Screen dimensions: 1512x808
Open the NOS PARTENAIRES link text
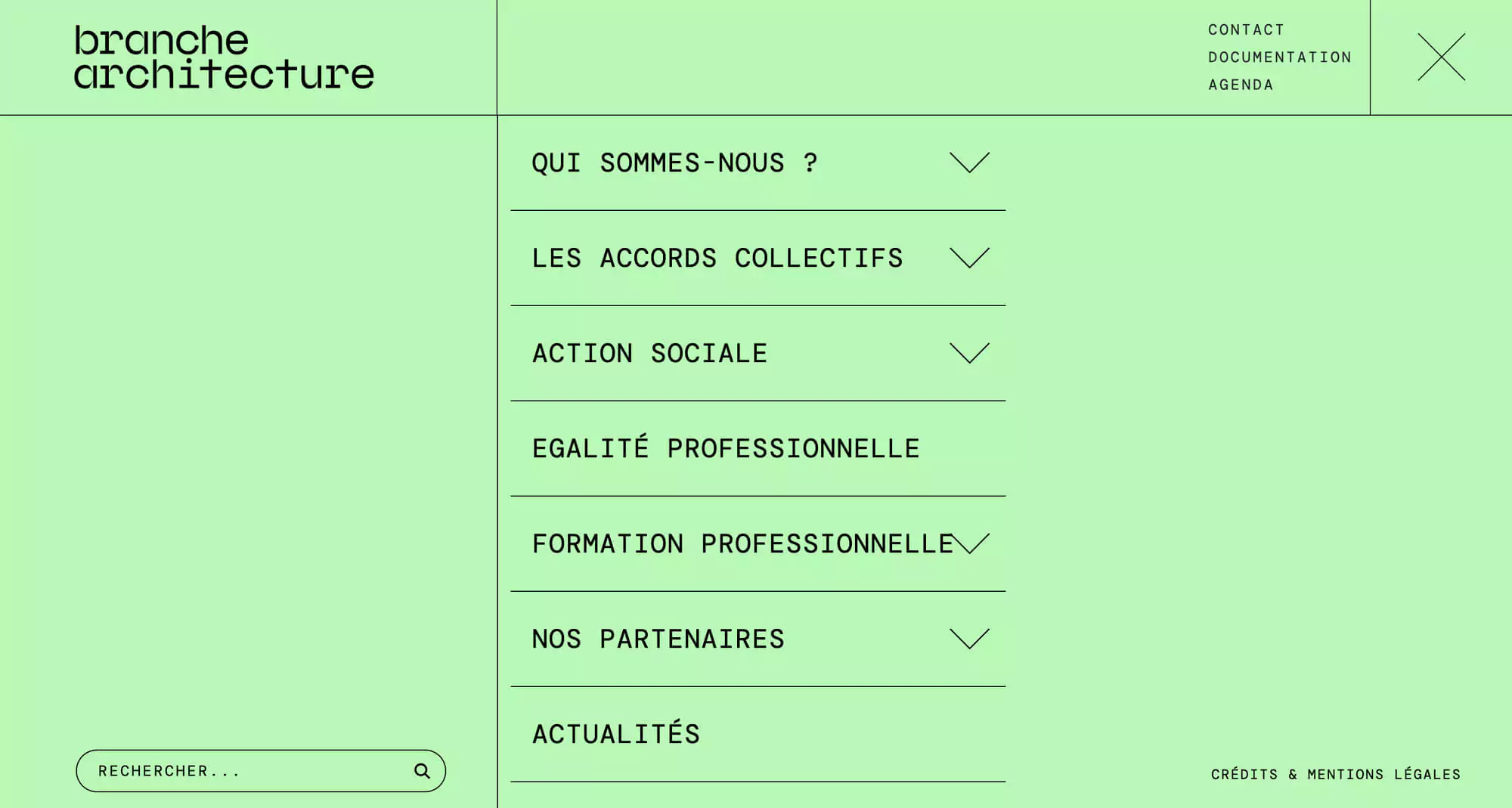click(657, 639)
